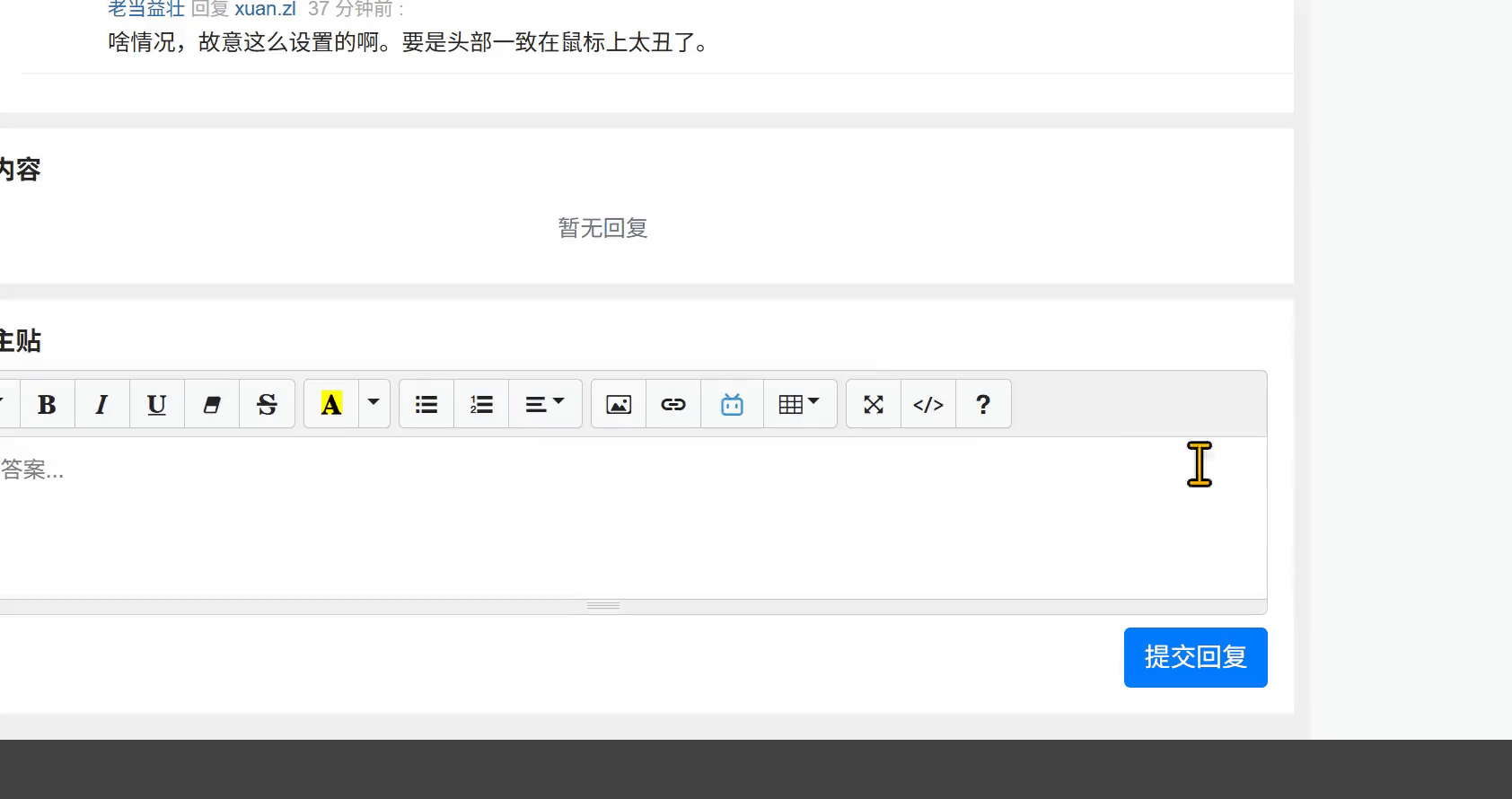Open the 老当益壮 user profile link

tap(146, 9)
